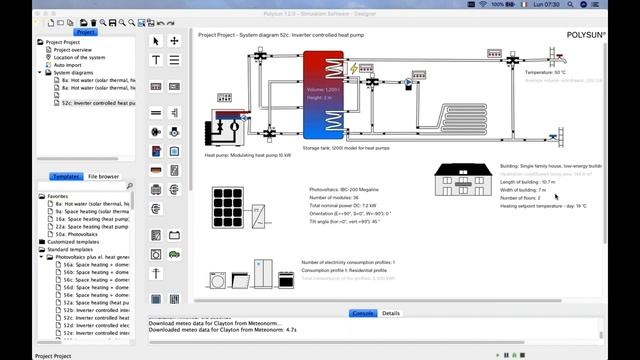
Task: Select the three-line list tool
Action: click(x=174, y=60)
